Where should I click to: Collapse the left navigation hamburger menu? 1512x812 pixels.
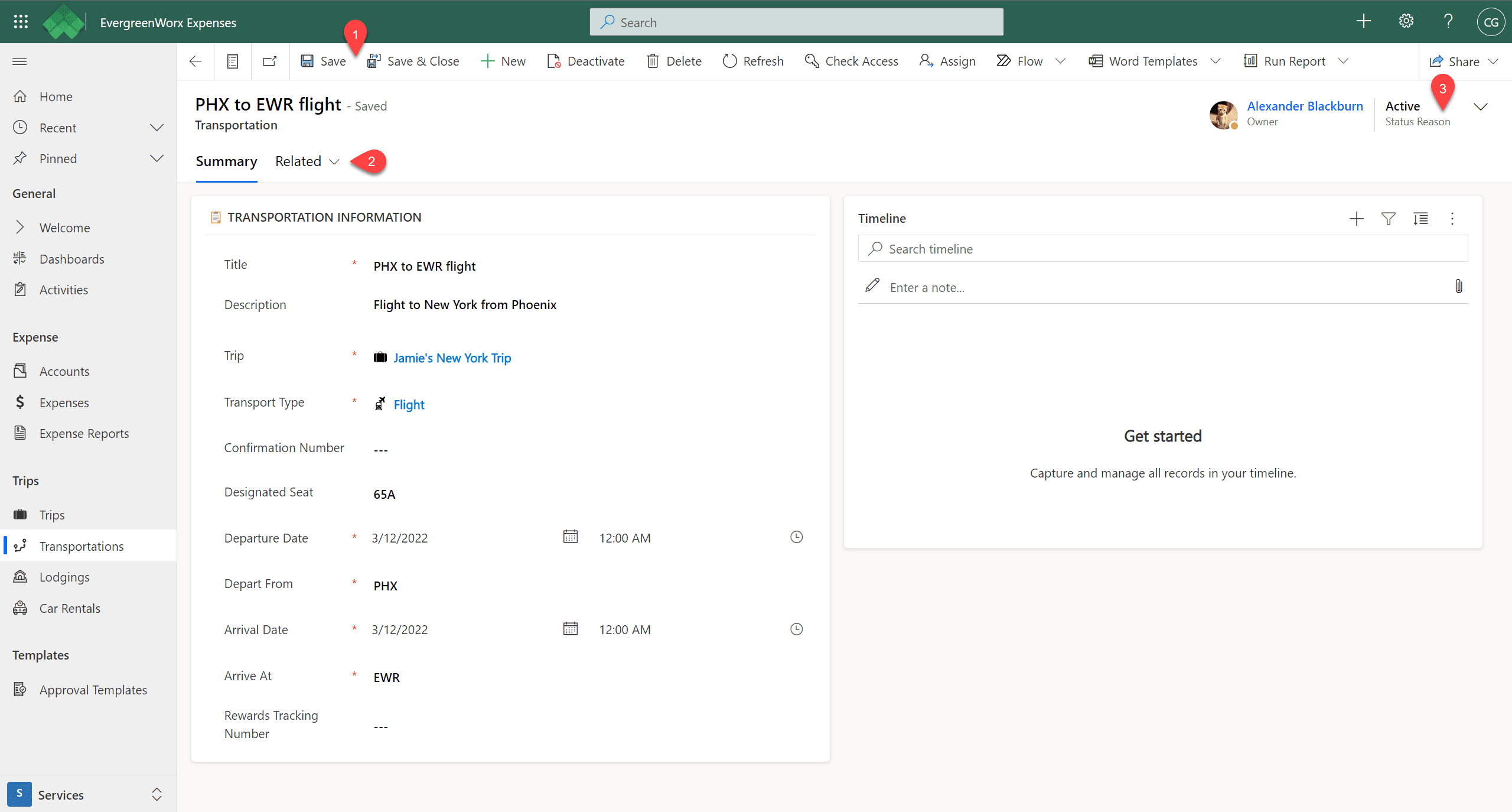point(19,61)
